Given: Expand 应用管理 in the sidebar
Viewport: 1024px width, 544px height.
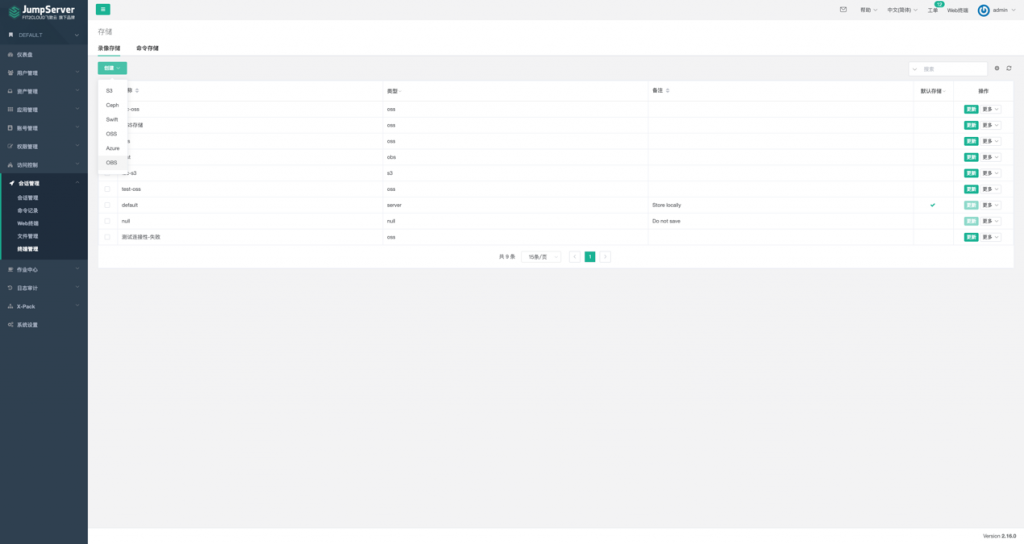Looking at the screenshot, I should pyautogui.click(x=44, y=109).
